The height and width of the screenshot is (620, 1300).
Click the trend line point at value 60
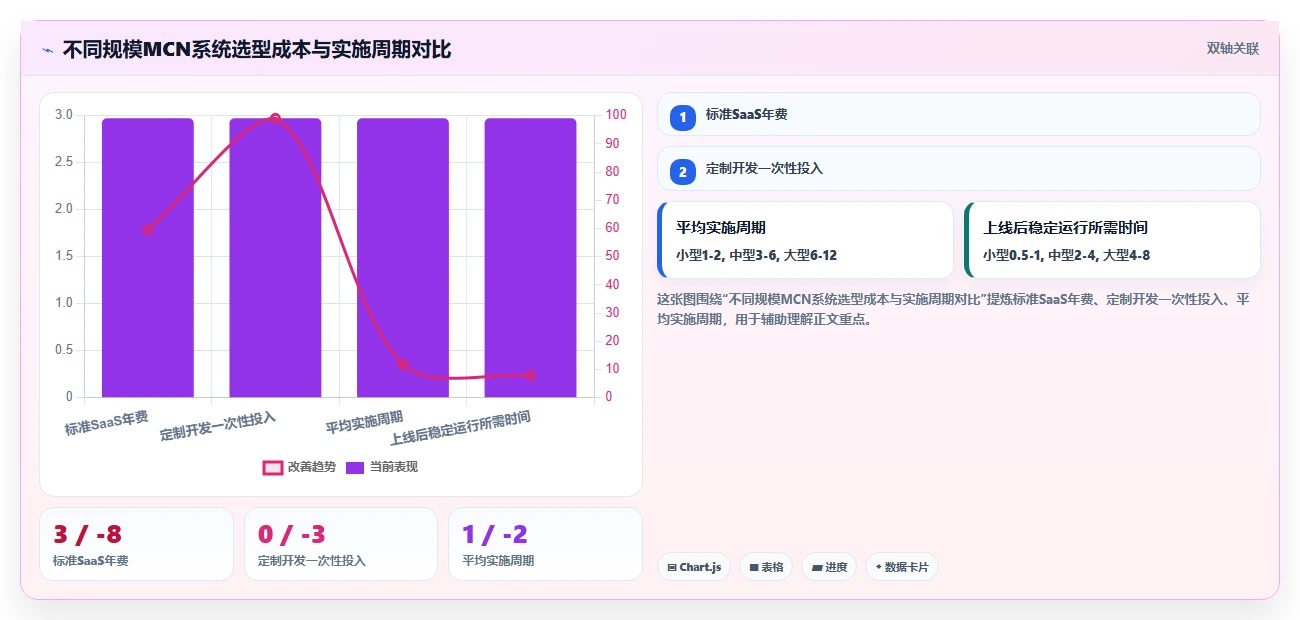pos(148,229)
